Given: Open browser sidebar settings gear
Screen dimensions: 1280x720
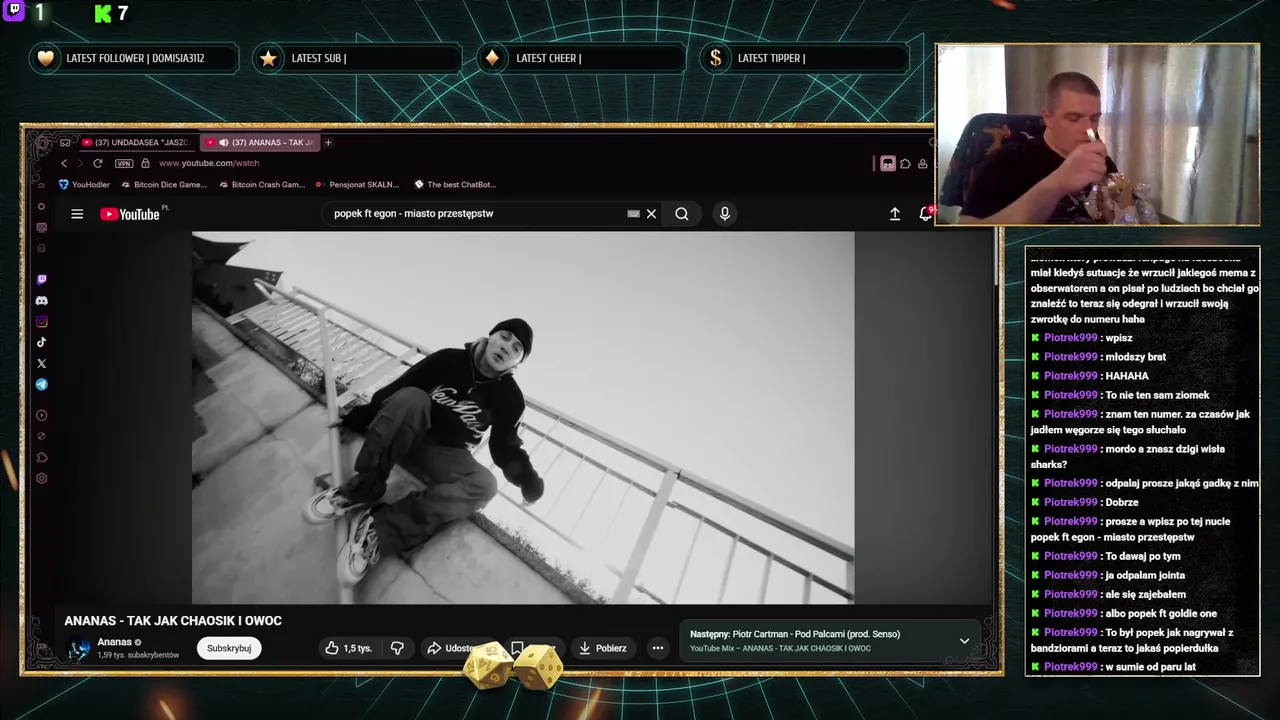Looking at the screenshot, I should 41,479.
